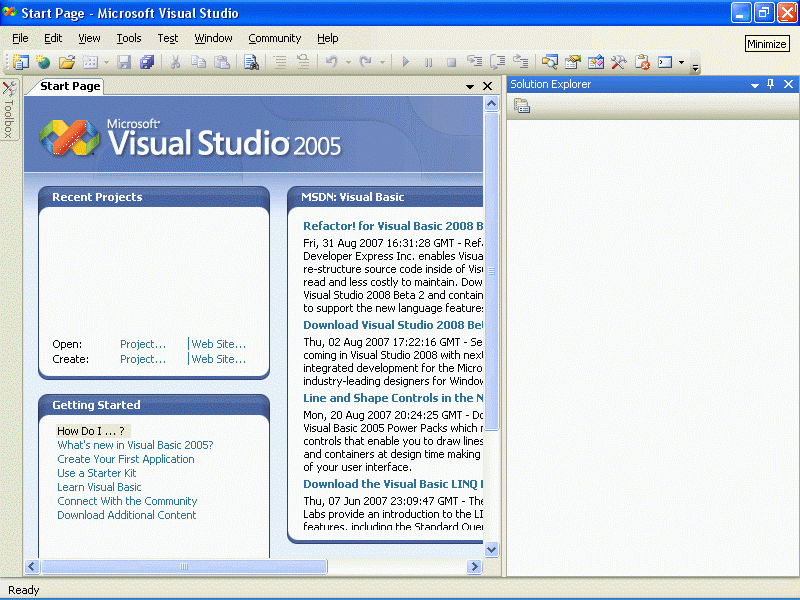Open the Test menu

pos(167,38)
